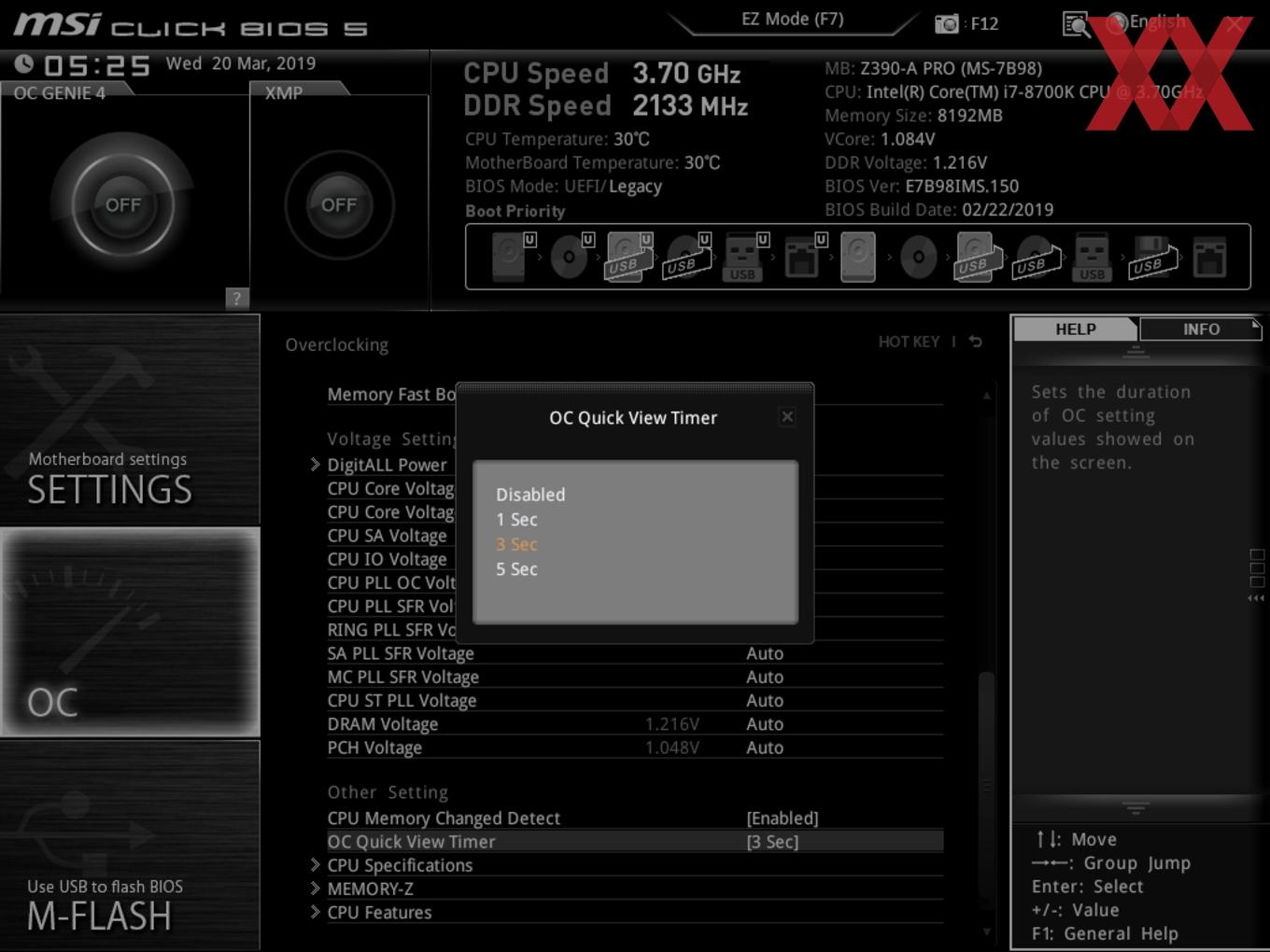Image resolution: width=1270 pixels, height=952 pixels.
Task: Click the settings list scroll-down arrow
Action: coord(987,931)
